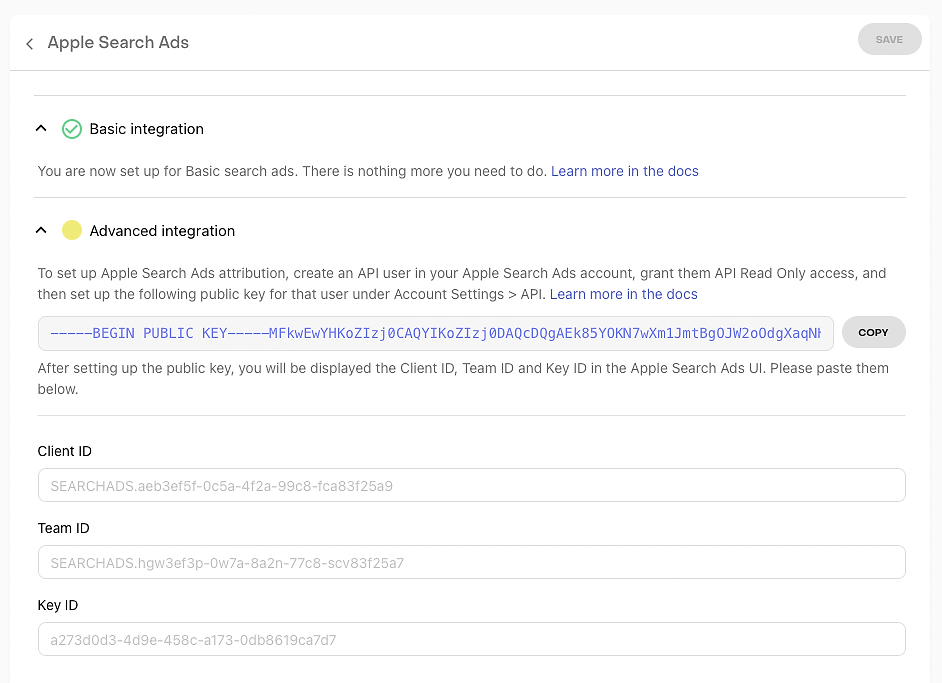Viewport: 942px width, 683px height.
Task: Copy the public key
Action: (x=874, y=332)
